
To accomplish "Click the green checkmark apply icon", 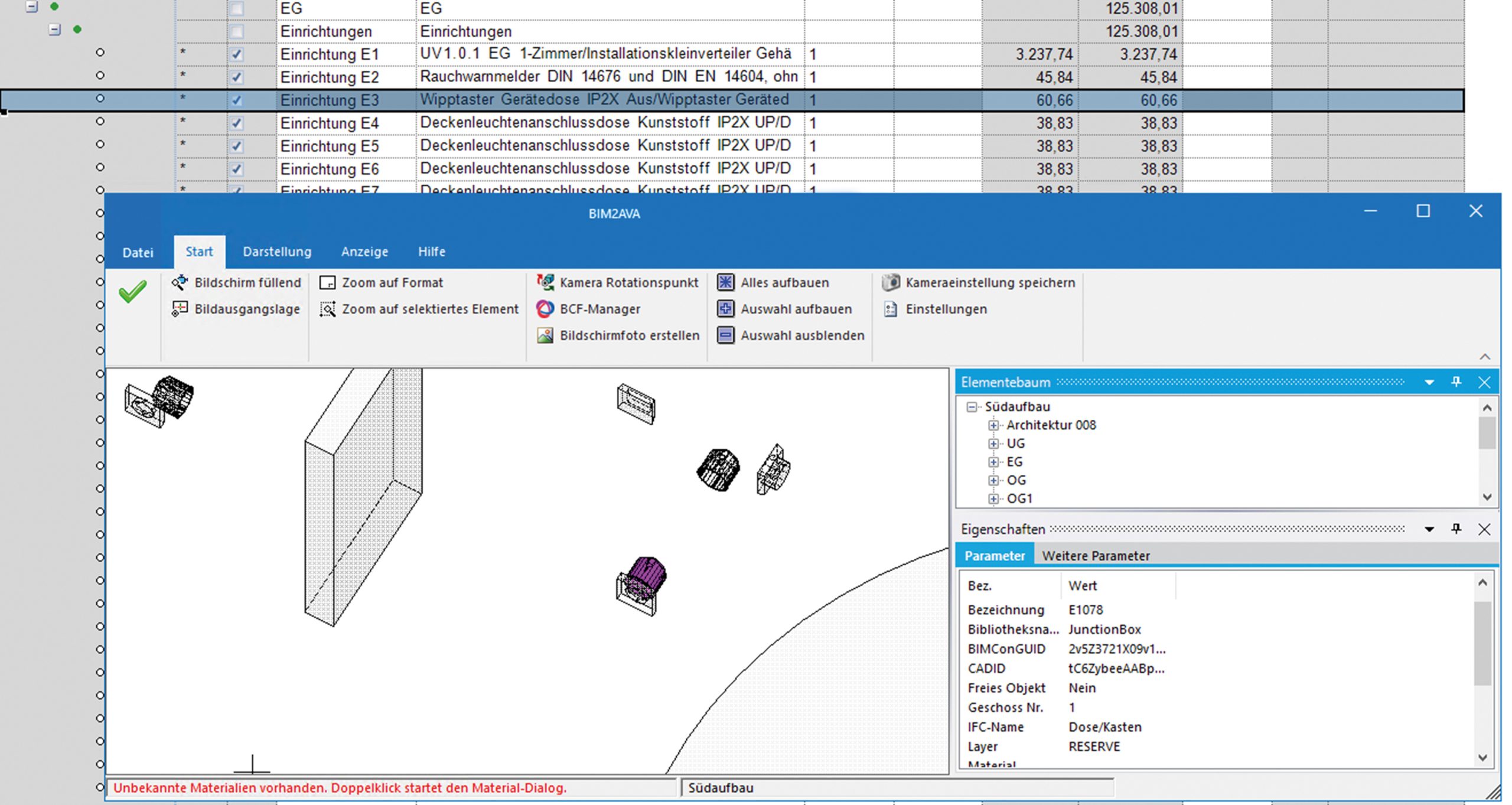I will coord(132,291).
